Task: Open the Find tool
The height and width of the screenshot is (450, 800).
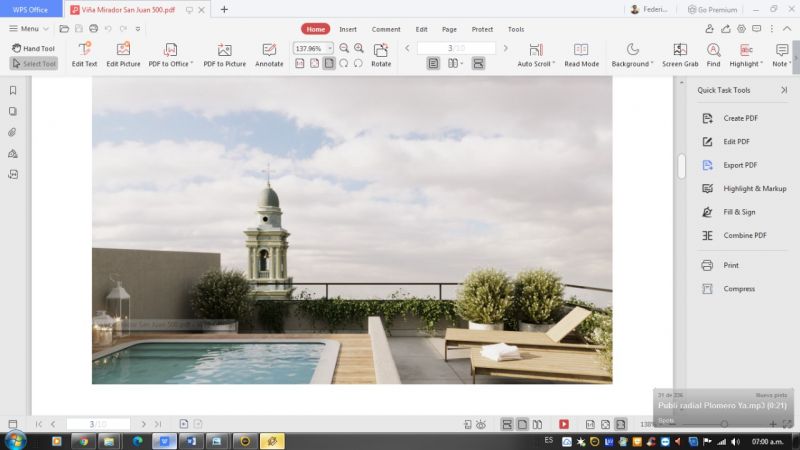Action: tap(713, 55)
